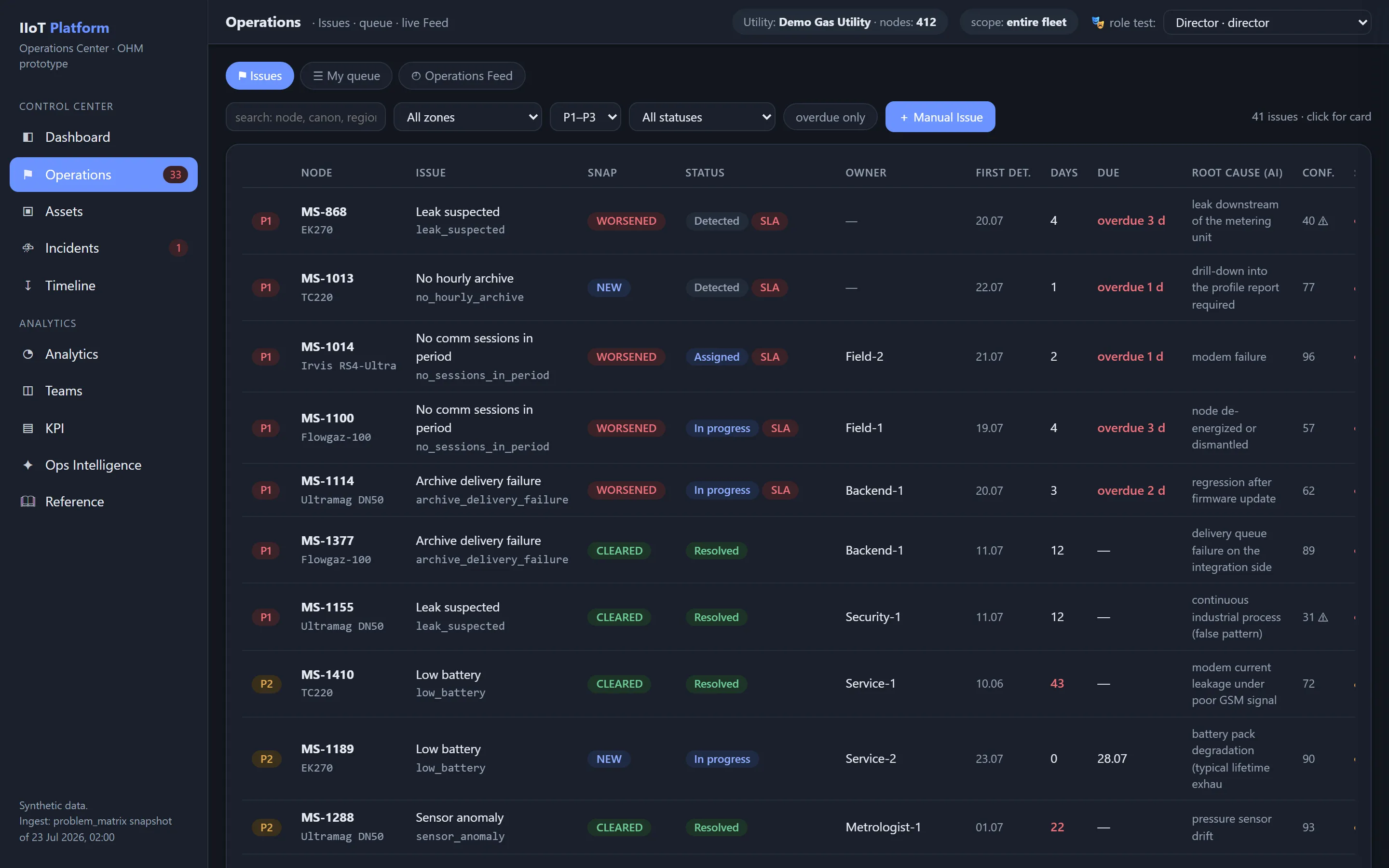The height and width of the screenshot is (868, 1389).
Task: Click the SLA badge in MS-1013 row
Action: (770, 287)
